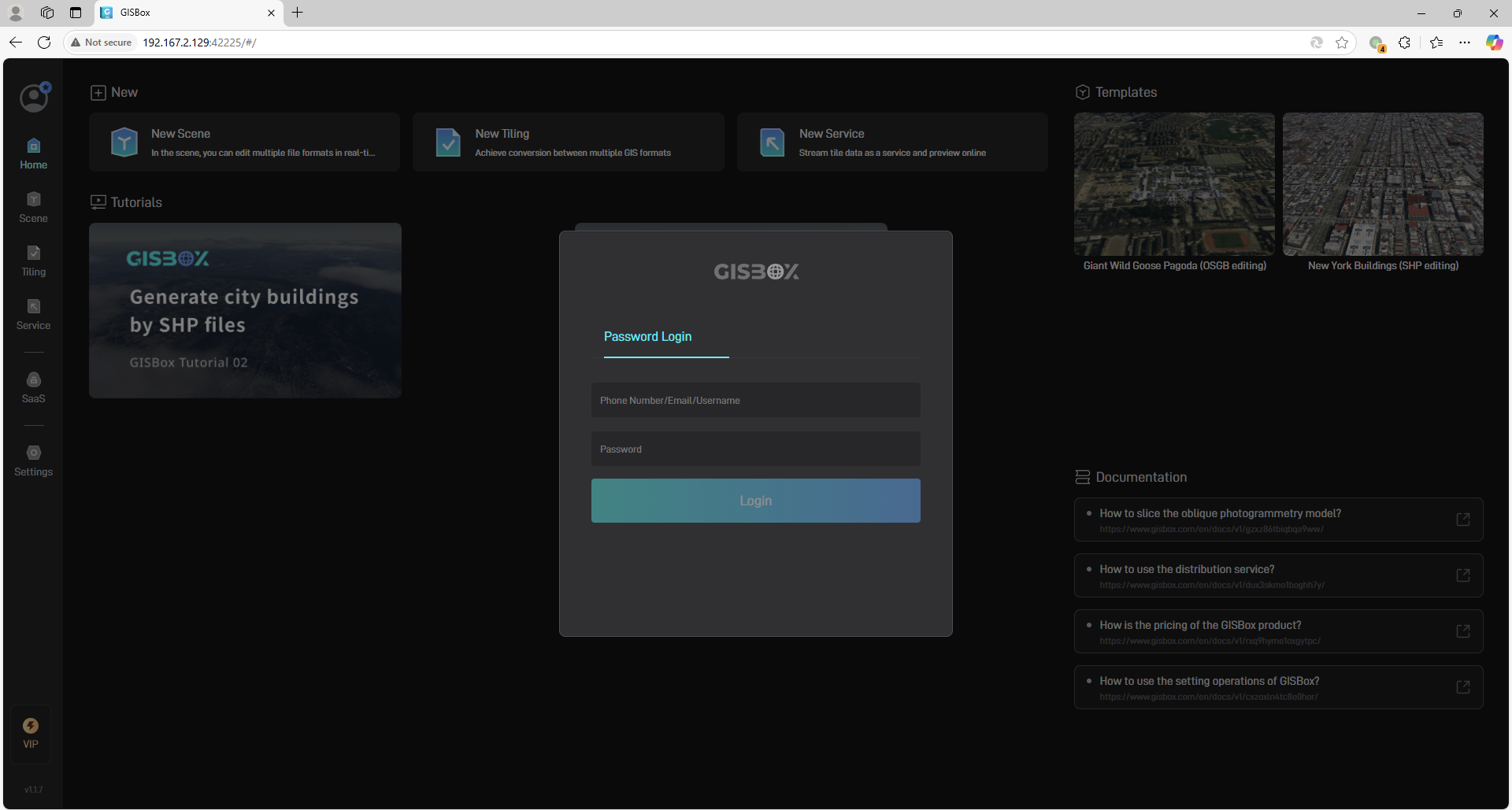
Task: Open browser tab actions menu icon
Action: click(76, 13)
